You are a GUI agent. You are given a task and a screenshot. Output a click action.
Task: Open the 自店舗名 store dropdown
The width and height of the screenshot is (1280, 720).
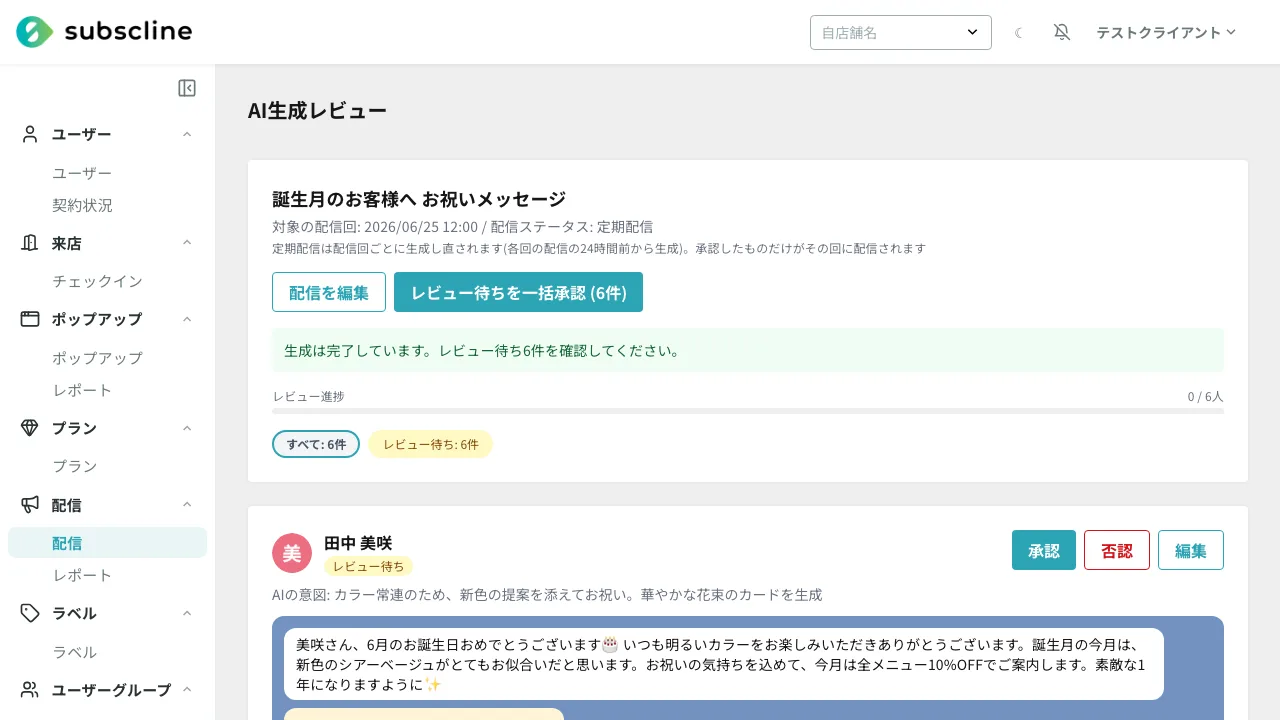901,32
